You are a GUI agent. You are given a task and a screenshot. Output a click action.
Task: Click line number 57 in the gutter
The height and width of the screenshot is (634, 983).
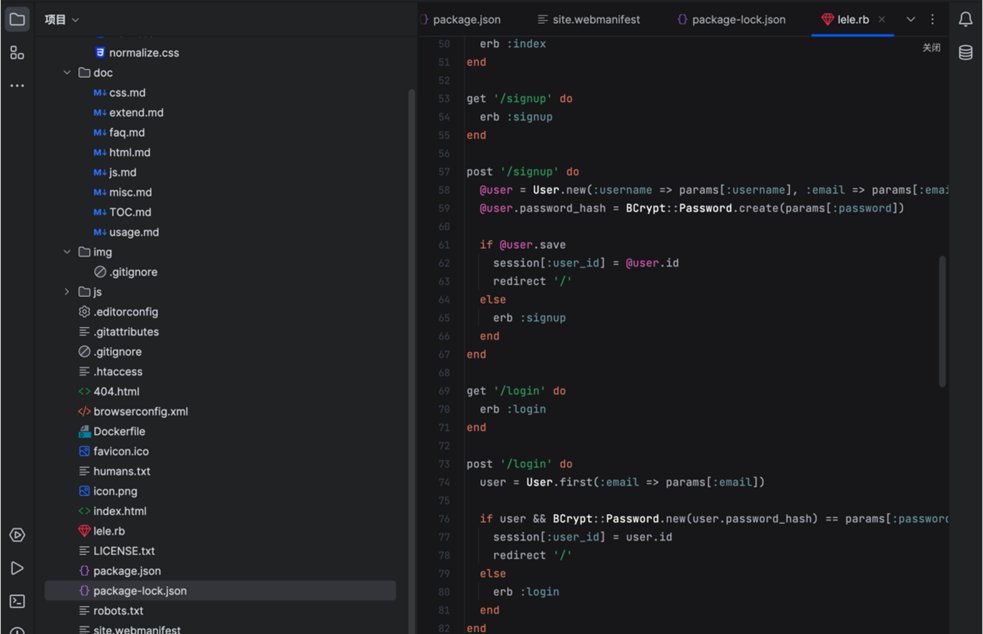coord(444,172)
